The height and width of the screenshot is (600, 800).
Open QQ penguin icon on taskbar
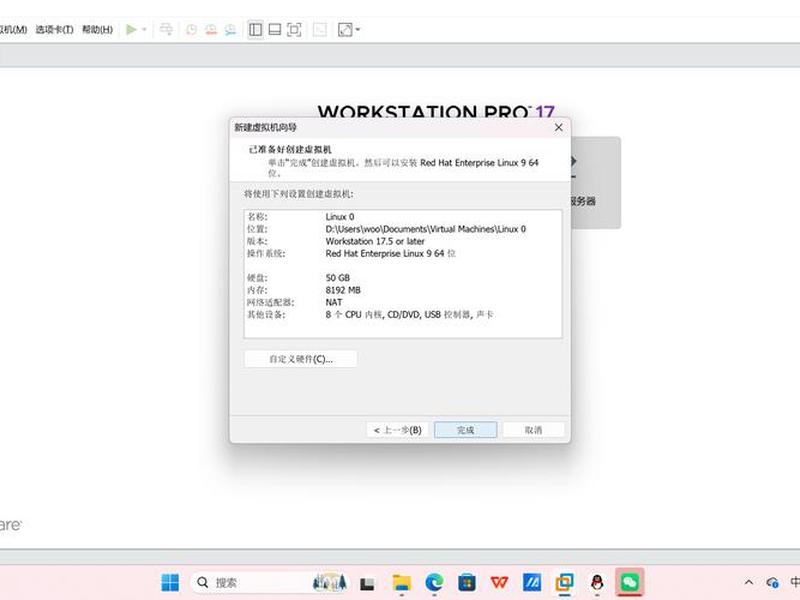point(597,582)
